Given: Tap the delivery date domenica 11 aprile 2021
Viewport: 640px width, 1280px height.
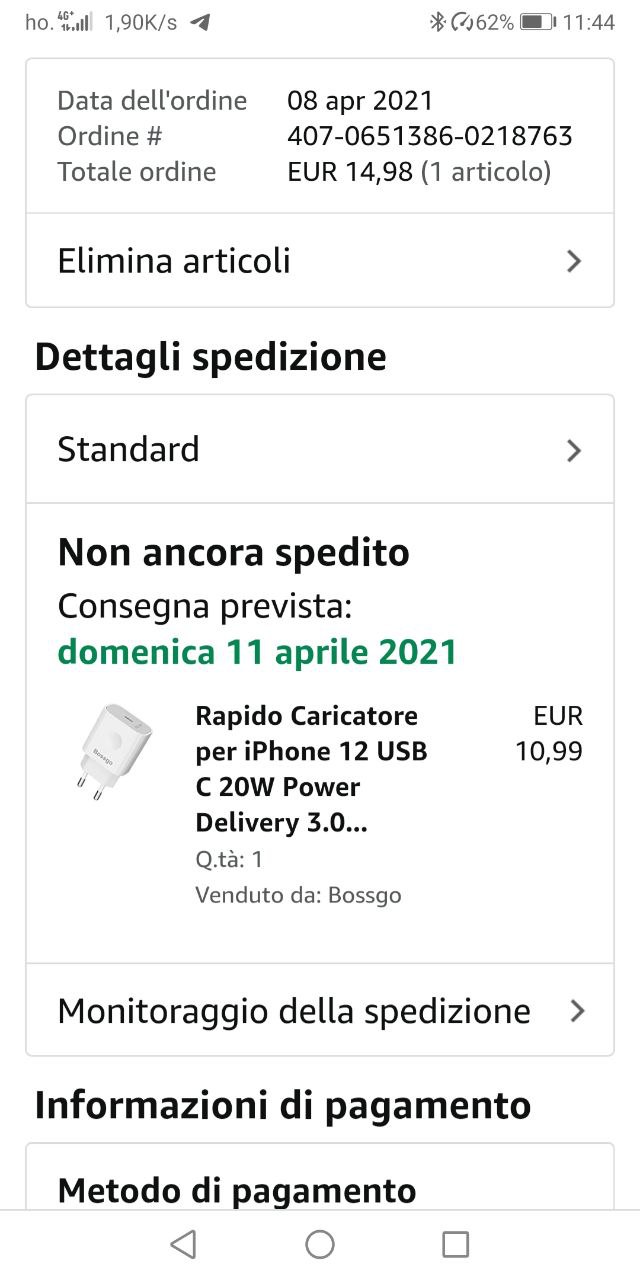Looking at the screenshot, I should pos(257,652).
